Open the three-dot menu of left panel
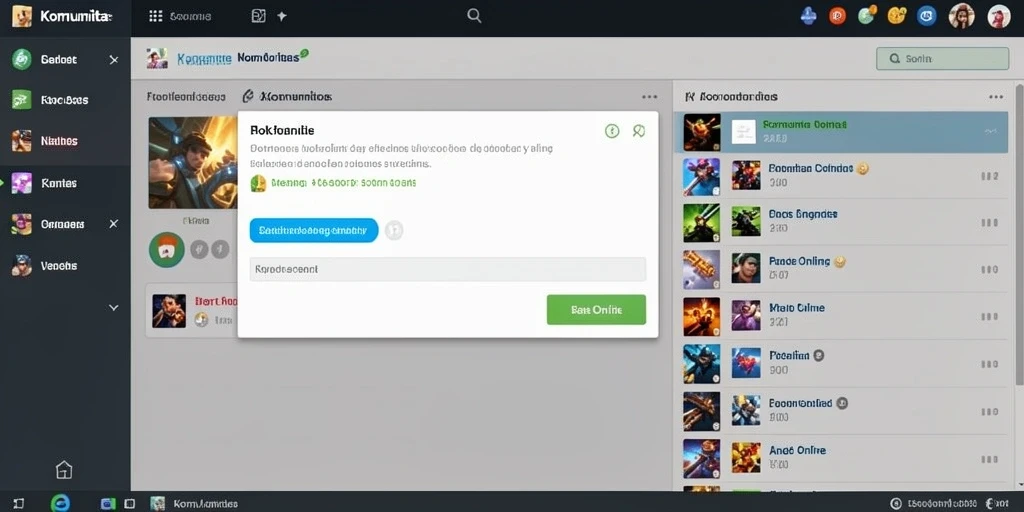Image resolution: width=1024 pixels, height=512 pixels. point(649,97)
